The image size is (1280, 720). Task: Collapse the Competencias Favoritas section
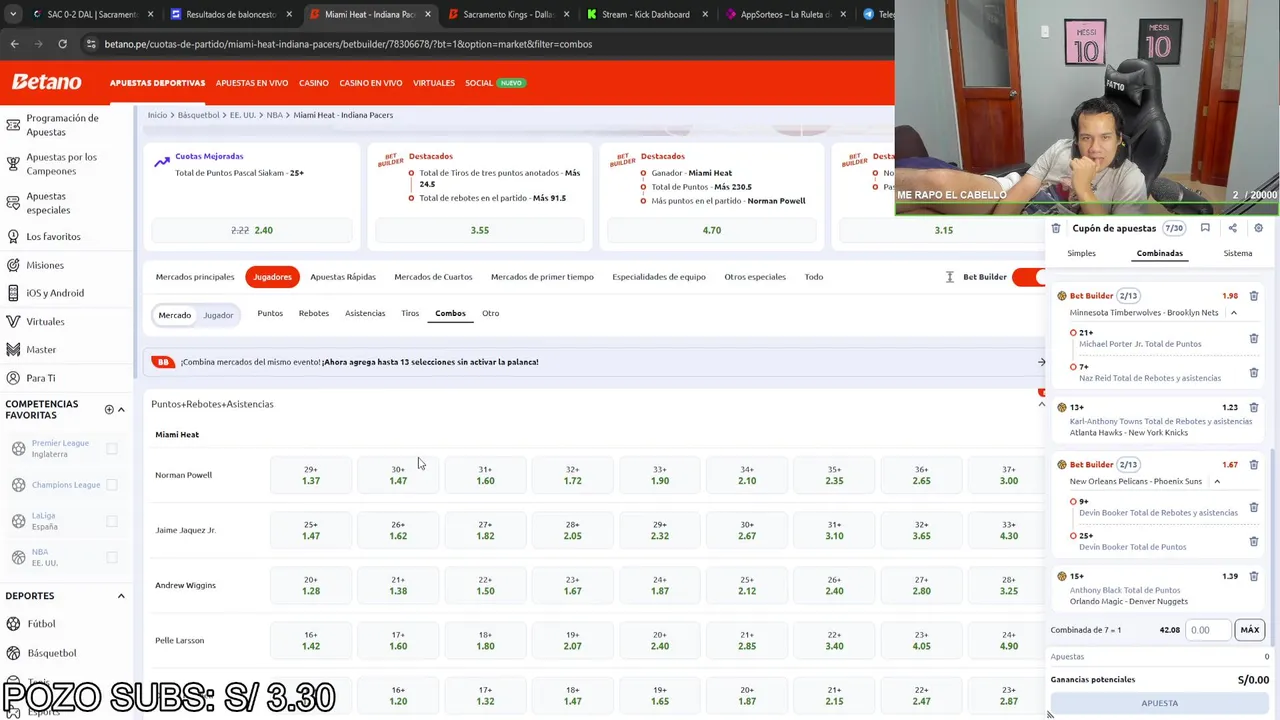(121, 409)
